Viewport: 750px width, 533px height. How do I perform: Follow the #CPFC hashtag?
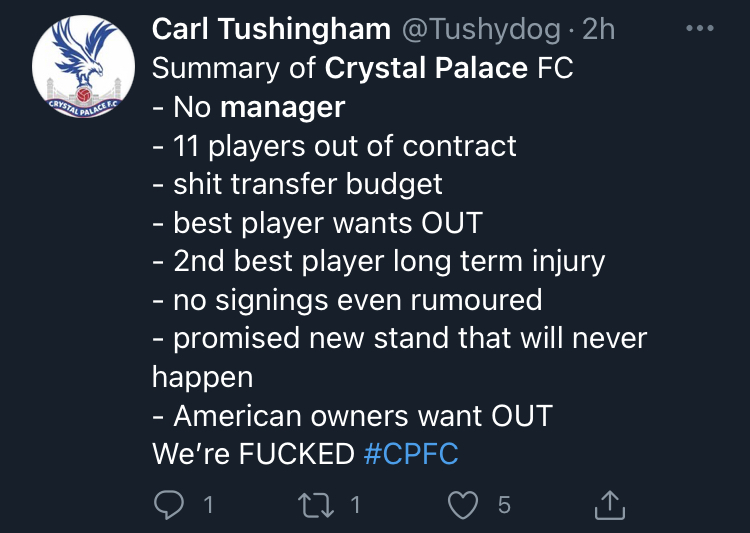411,454
